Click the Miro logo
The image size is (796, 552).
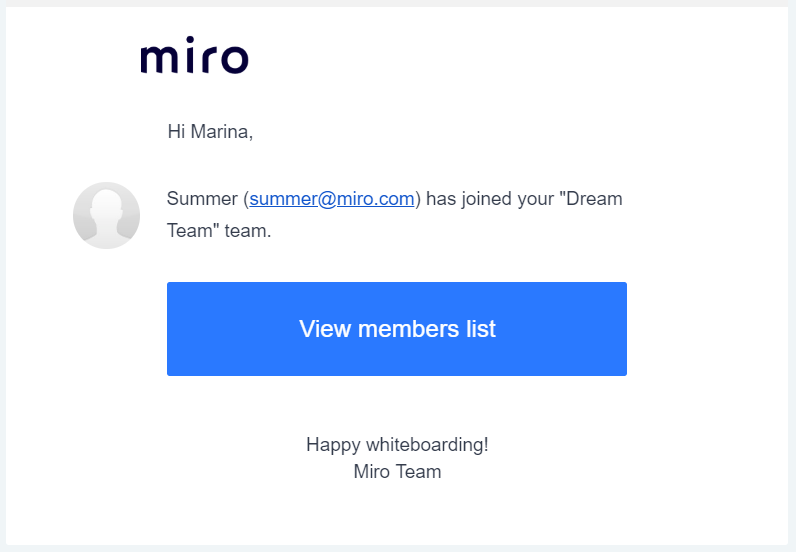(x=194, y=57)
